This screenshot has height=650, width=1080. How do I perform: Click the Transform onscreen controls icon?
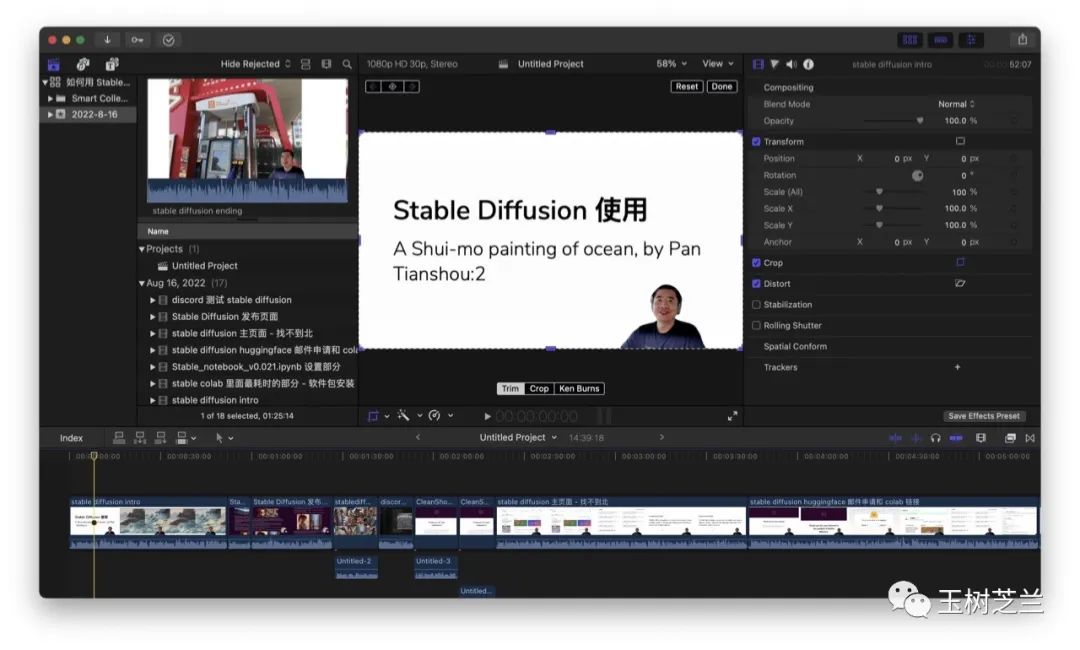click(x=960, y=141)
